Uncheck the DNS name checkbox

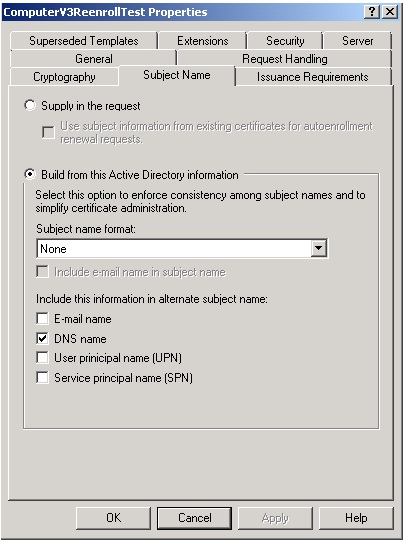(x=42, y=339)
